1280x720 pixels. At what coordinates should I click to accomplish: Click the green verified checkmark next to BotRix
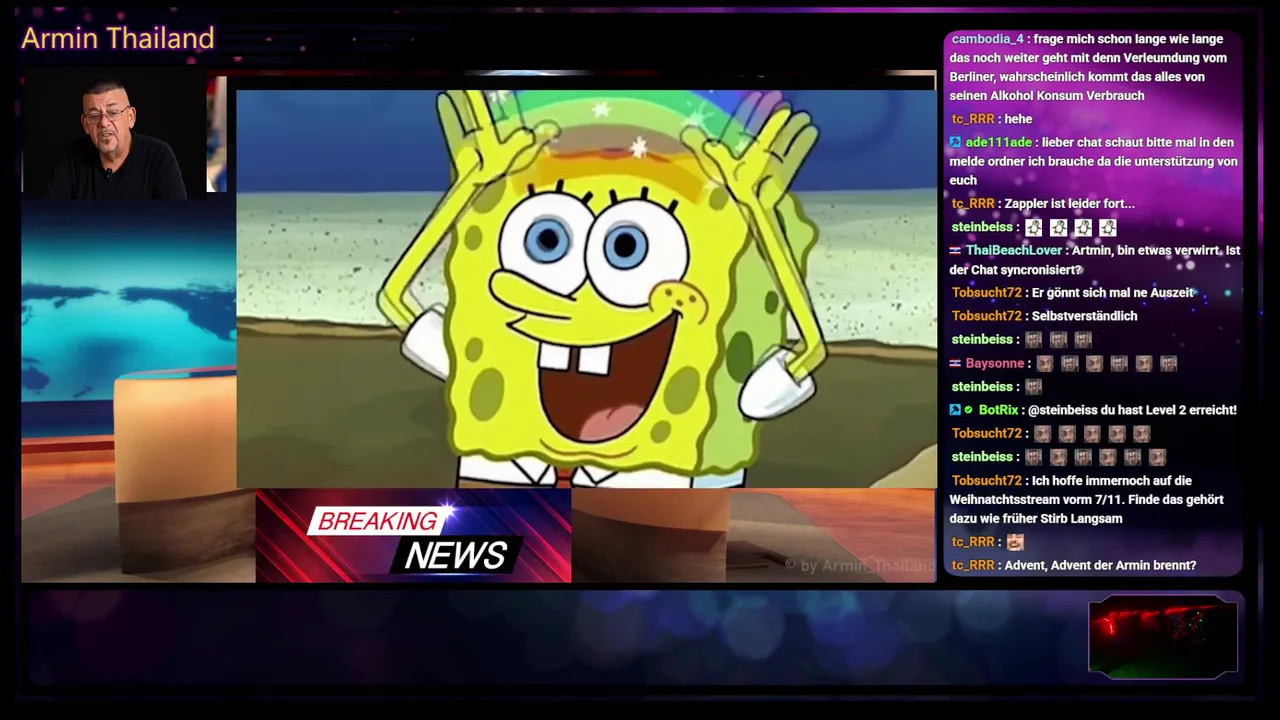coord(969,410)
